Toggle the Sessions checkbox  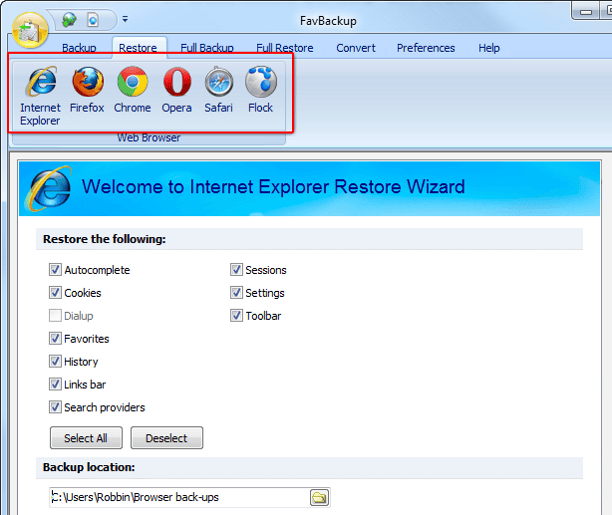tap(236, 269)
